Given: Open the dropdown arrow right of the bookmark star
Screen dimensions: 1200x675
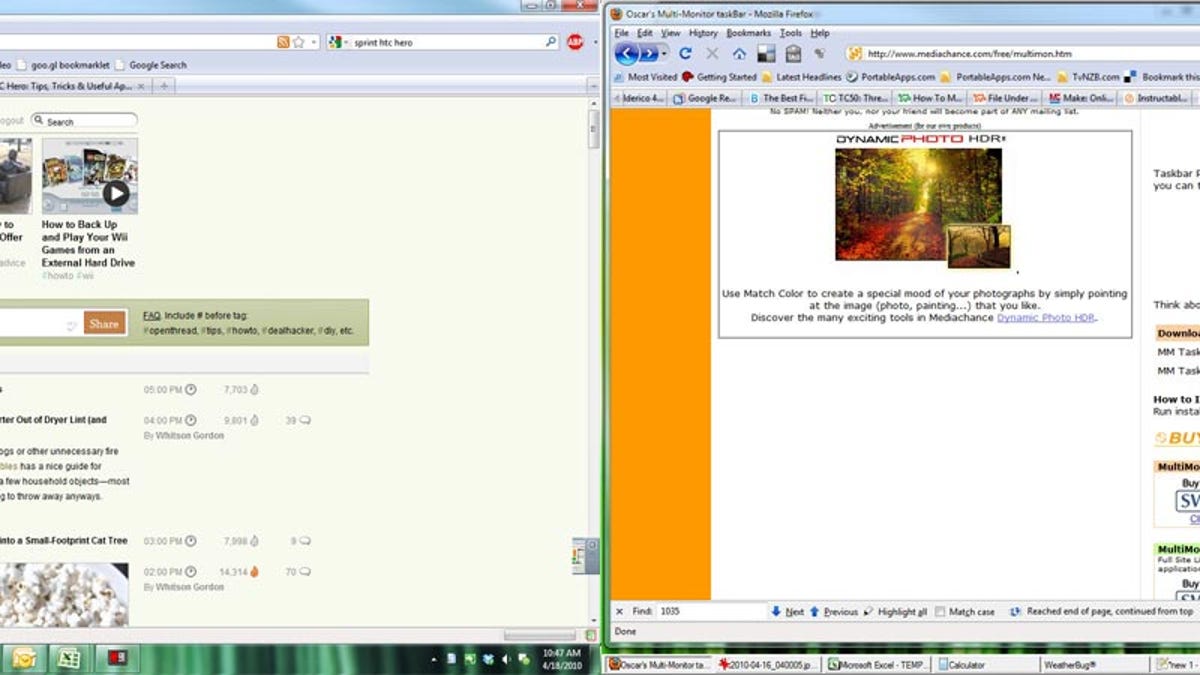Looking at the screenshot, I should [314, 42].
